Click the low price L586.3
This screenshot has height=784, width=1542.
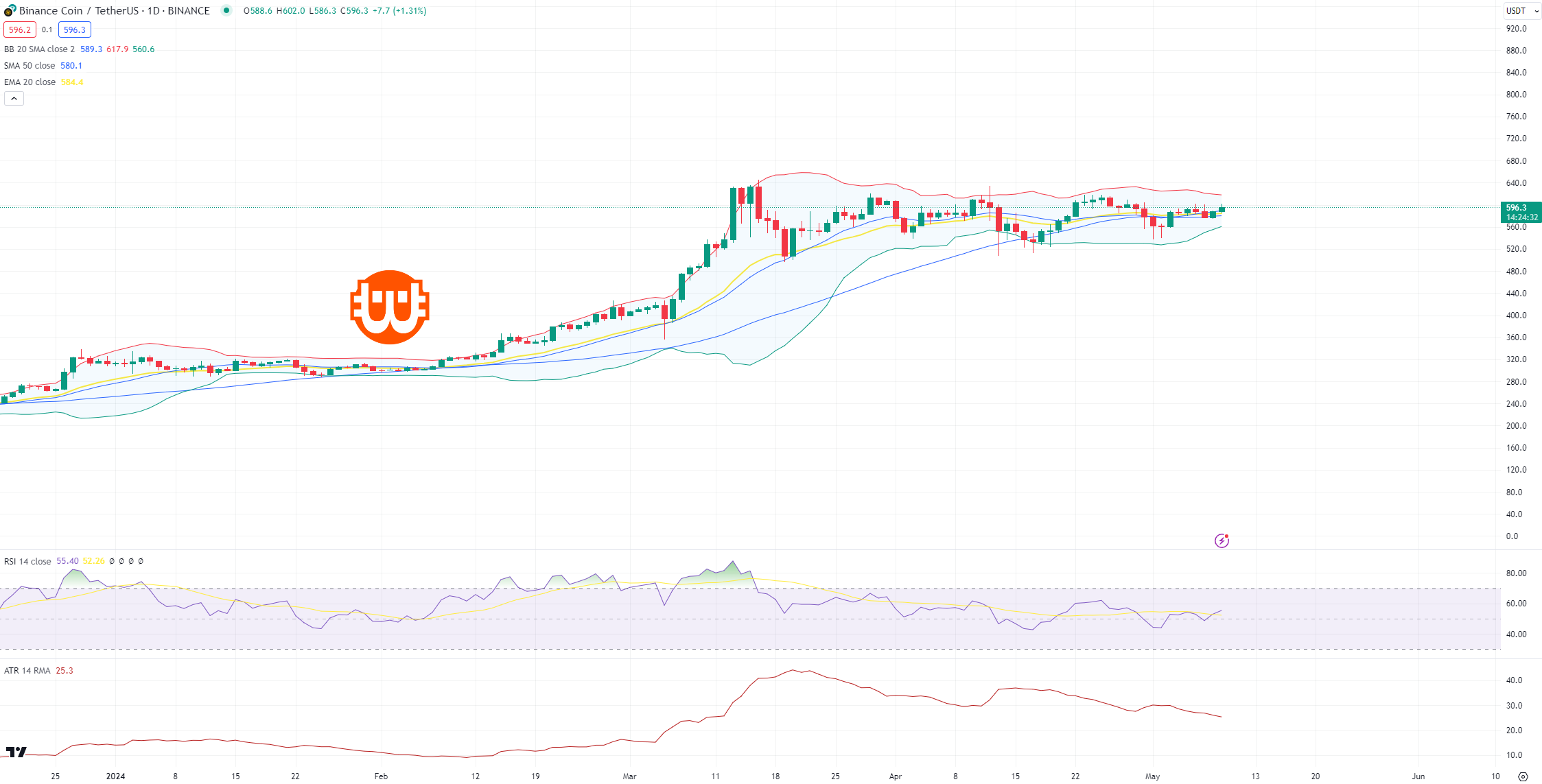point(323,11)
